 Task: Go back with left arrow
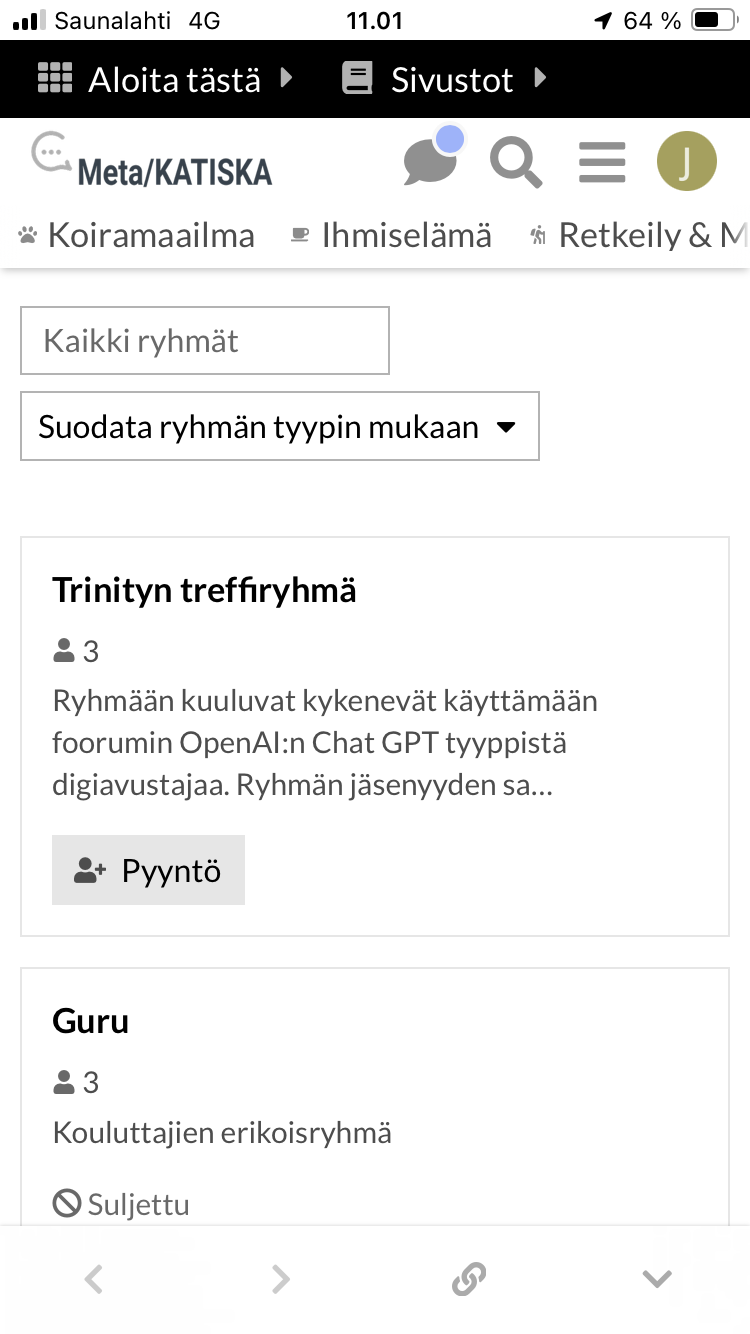click(94, 1278)
